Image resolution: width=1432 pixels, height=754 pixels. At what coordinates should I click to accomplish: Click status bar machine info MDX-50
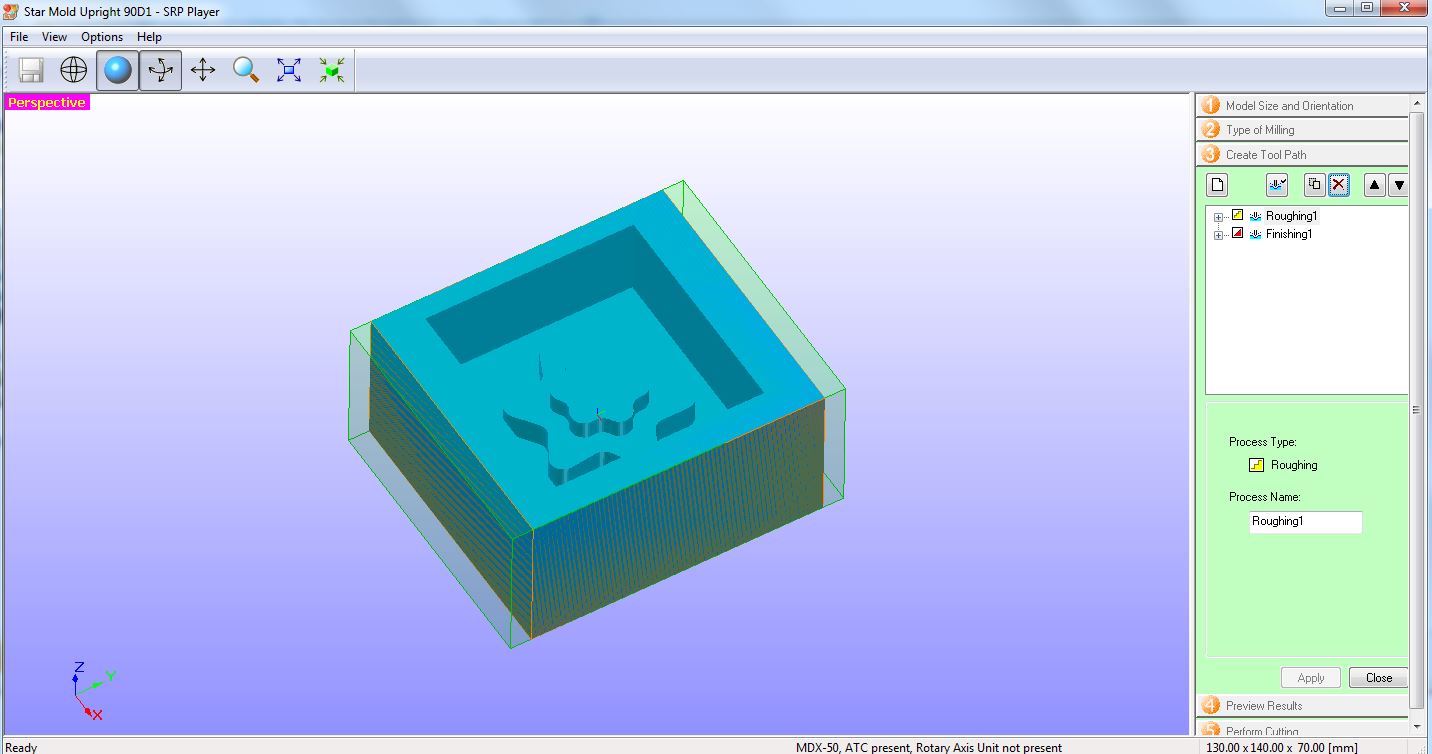929,747
